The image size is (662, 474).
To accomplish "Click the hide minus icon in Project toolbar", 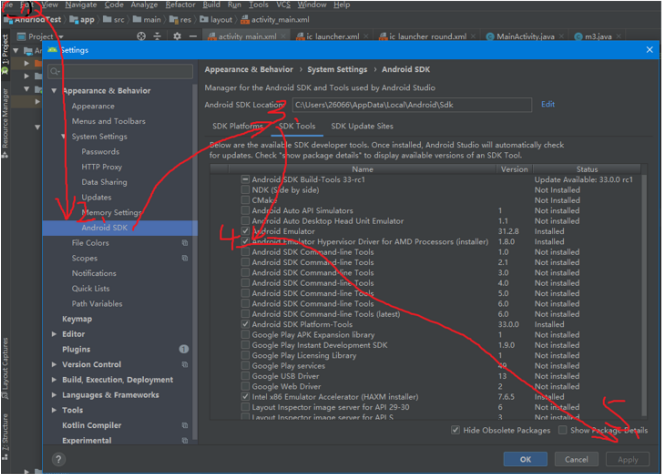I will click(x=193, y=36).
